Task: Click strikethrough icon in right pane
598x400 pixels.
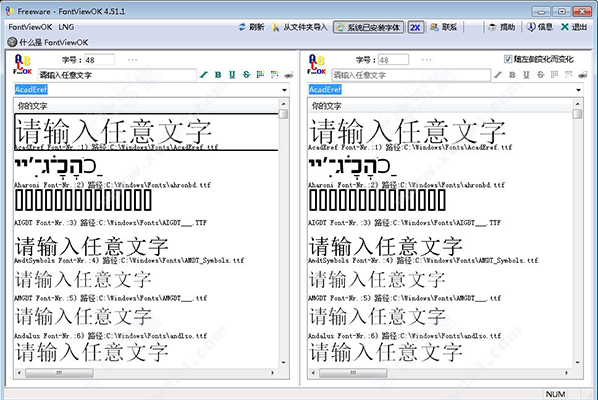Action: (540, 75)
